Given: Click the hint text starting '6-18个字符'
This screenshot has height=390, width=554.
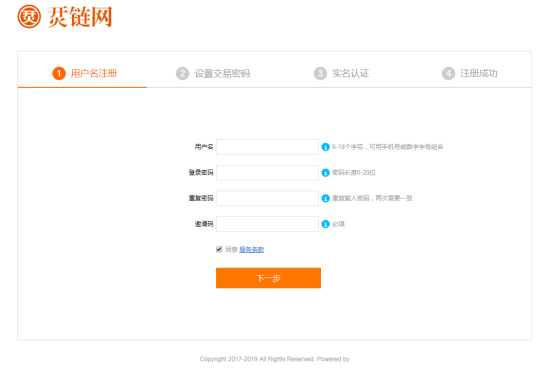Looking at the screenshot, I should (x=388, y=147).
